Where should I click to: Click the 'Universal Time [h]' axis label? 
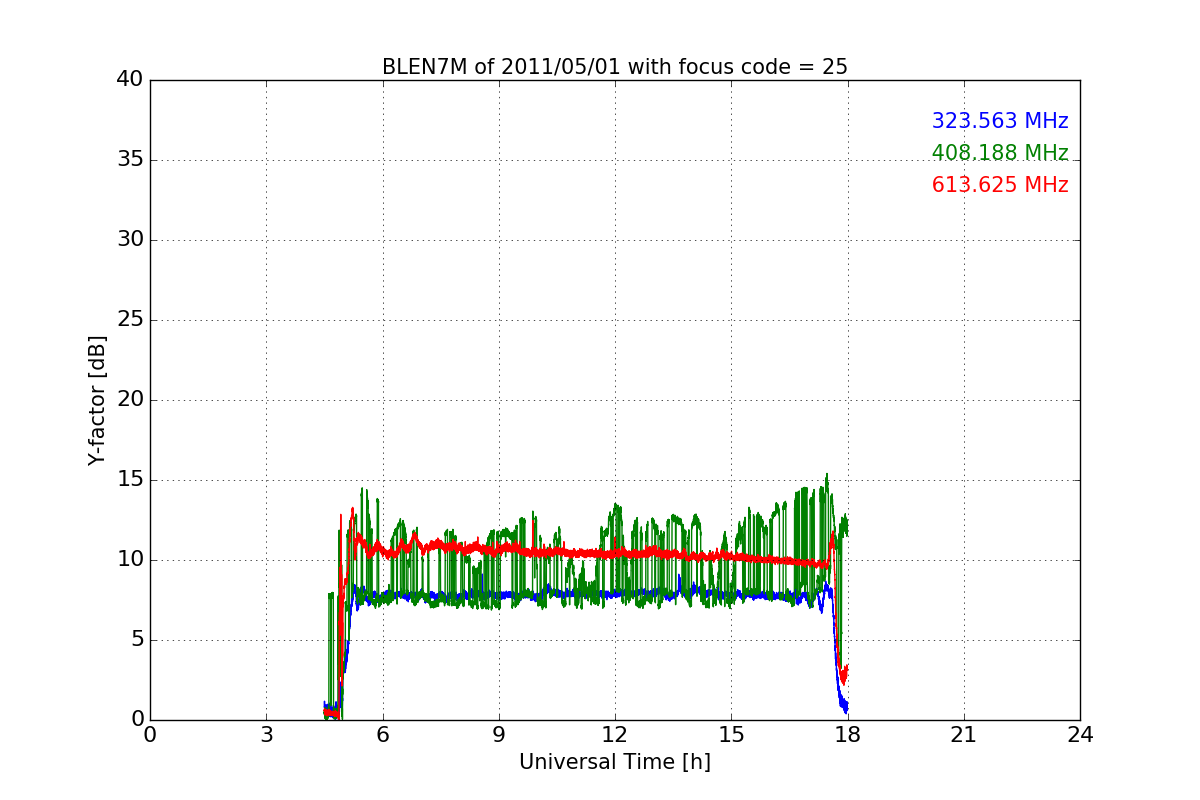coord(615,762)
